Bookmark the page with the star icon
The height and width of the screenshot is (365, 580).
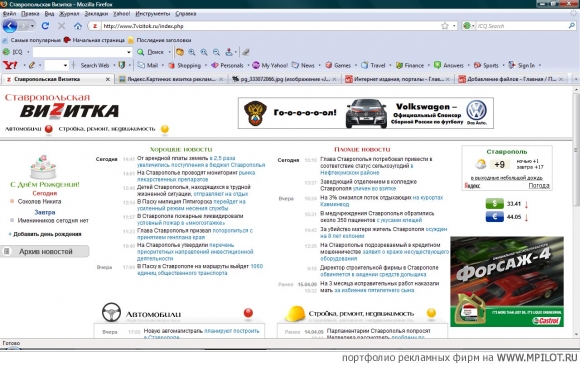445,26
